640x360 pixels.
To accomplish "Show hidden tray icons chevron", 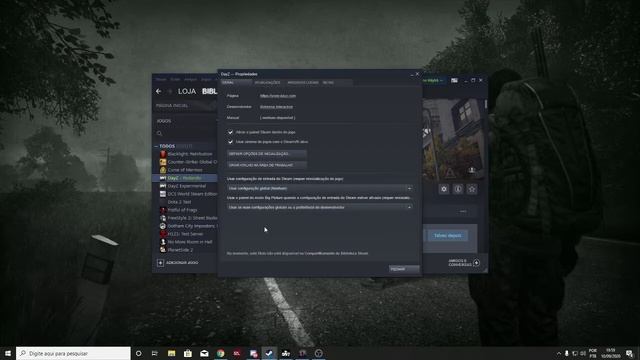I will point(559,353).
